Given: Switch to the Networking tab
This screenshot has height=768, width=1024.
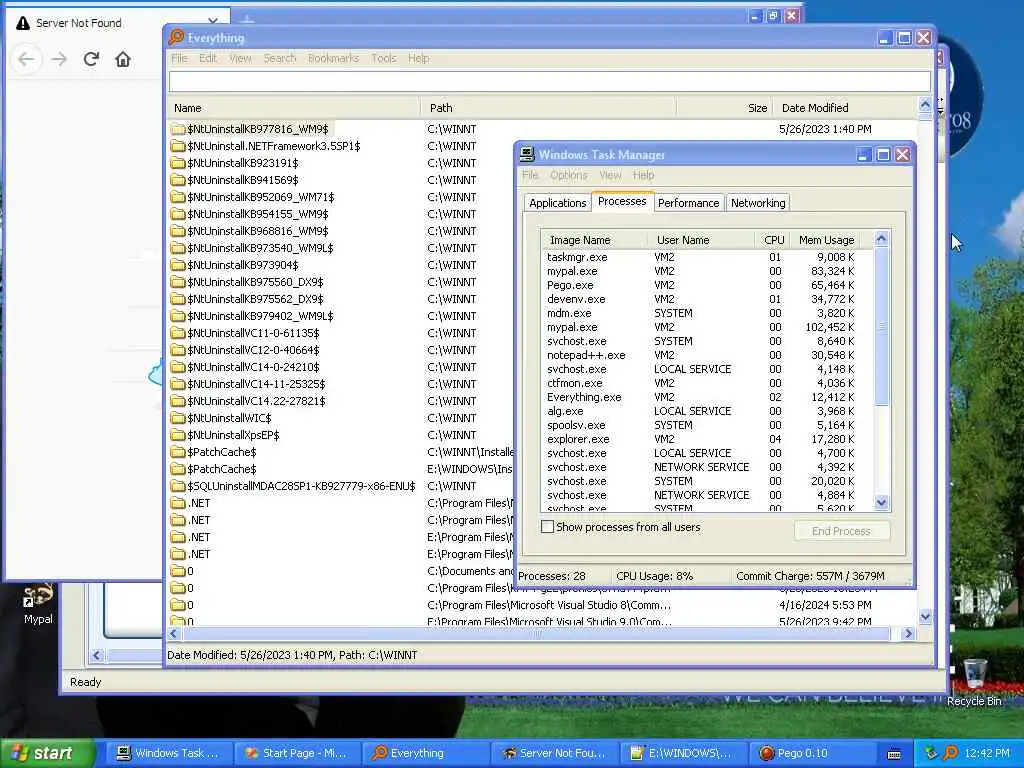Looking at the screenshot, I should click(x=758, y=203).
